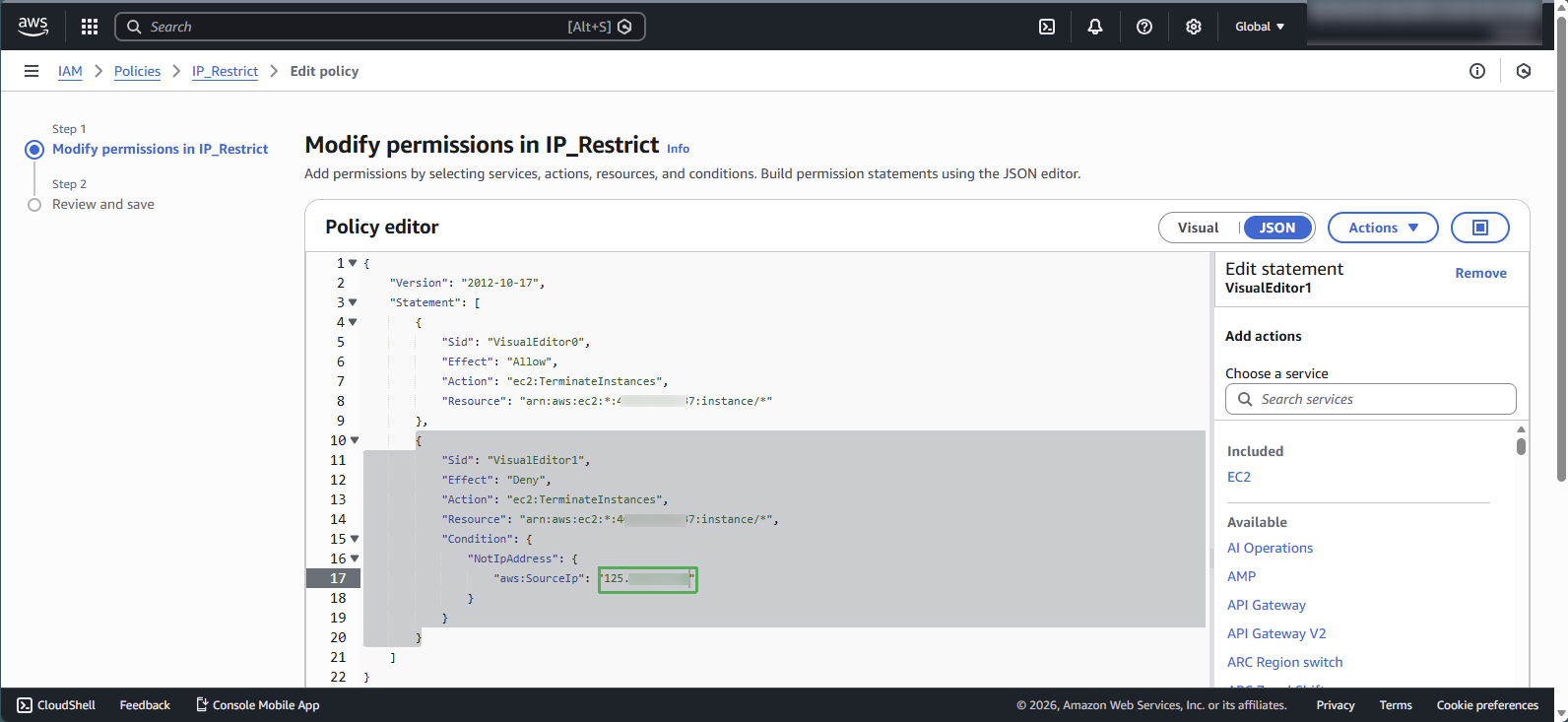
Task: Open the info panel icon near breadcrumbs
Action: point(1477,71)
